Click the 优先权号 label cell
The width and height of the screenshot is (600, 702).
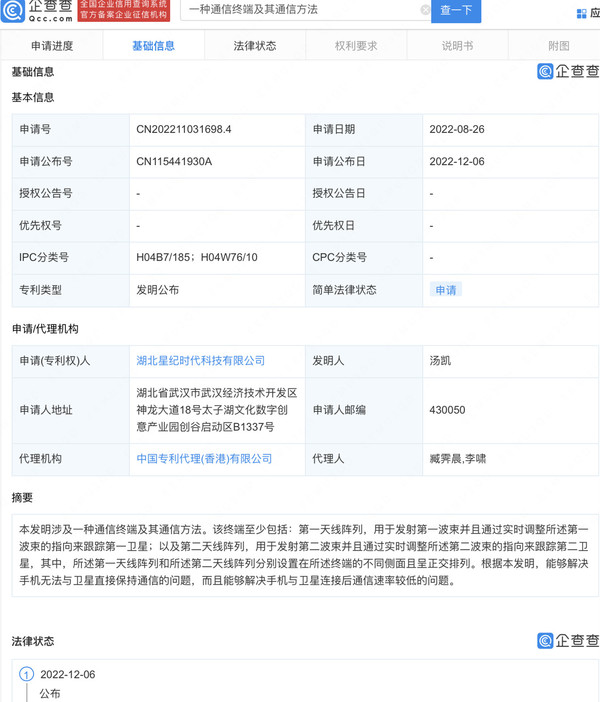pos(71,226)
